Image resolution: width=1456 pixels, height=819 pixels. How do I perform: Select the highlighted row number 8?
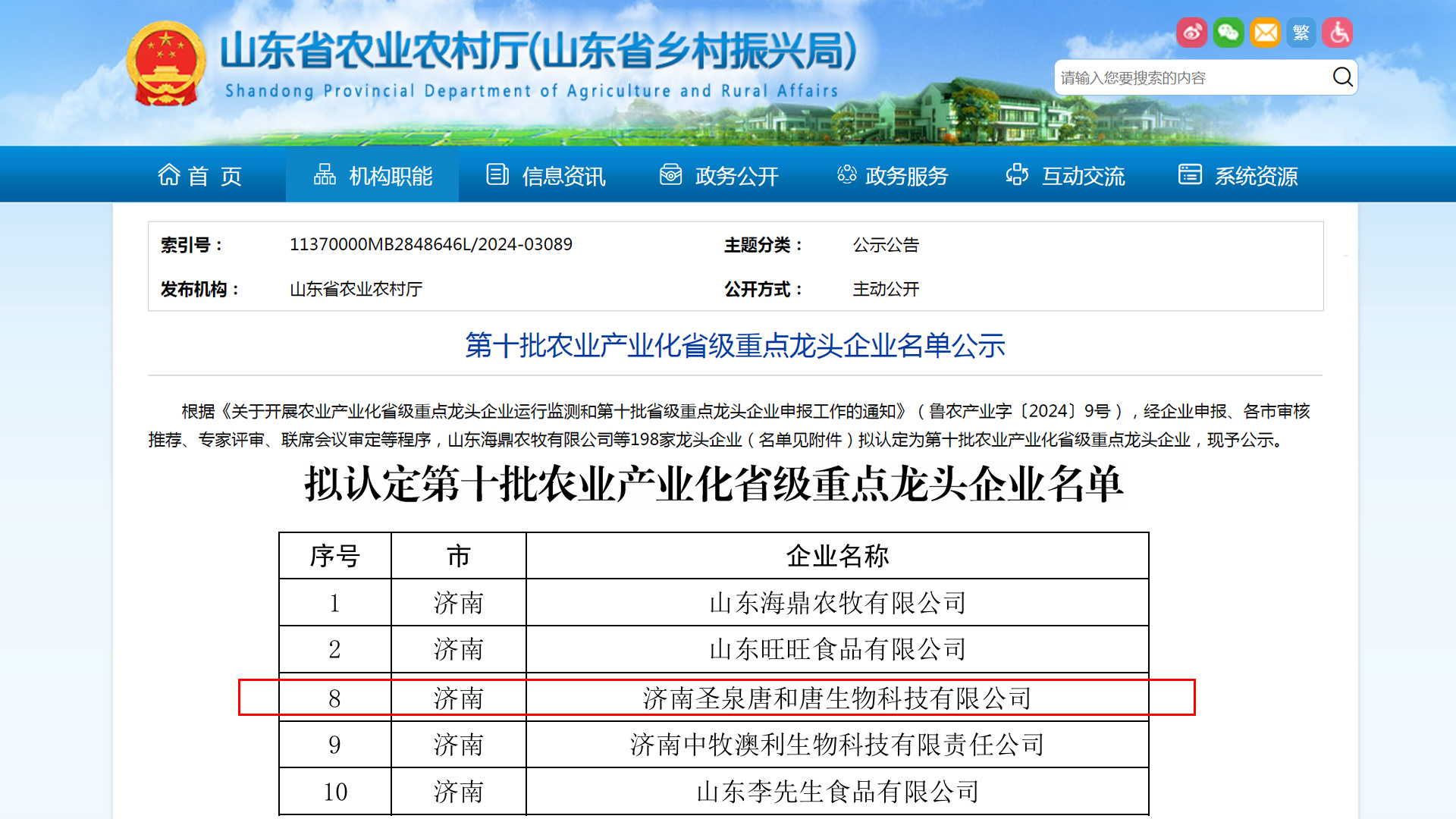334,698
